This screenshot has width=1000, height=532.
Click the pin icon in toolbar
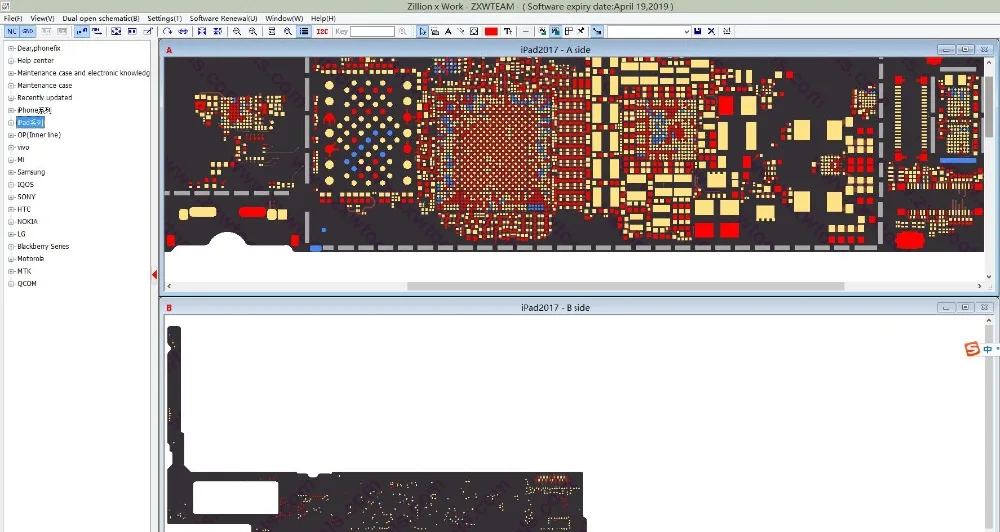click(x=581, y=31)
